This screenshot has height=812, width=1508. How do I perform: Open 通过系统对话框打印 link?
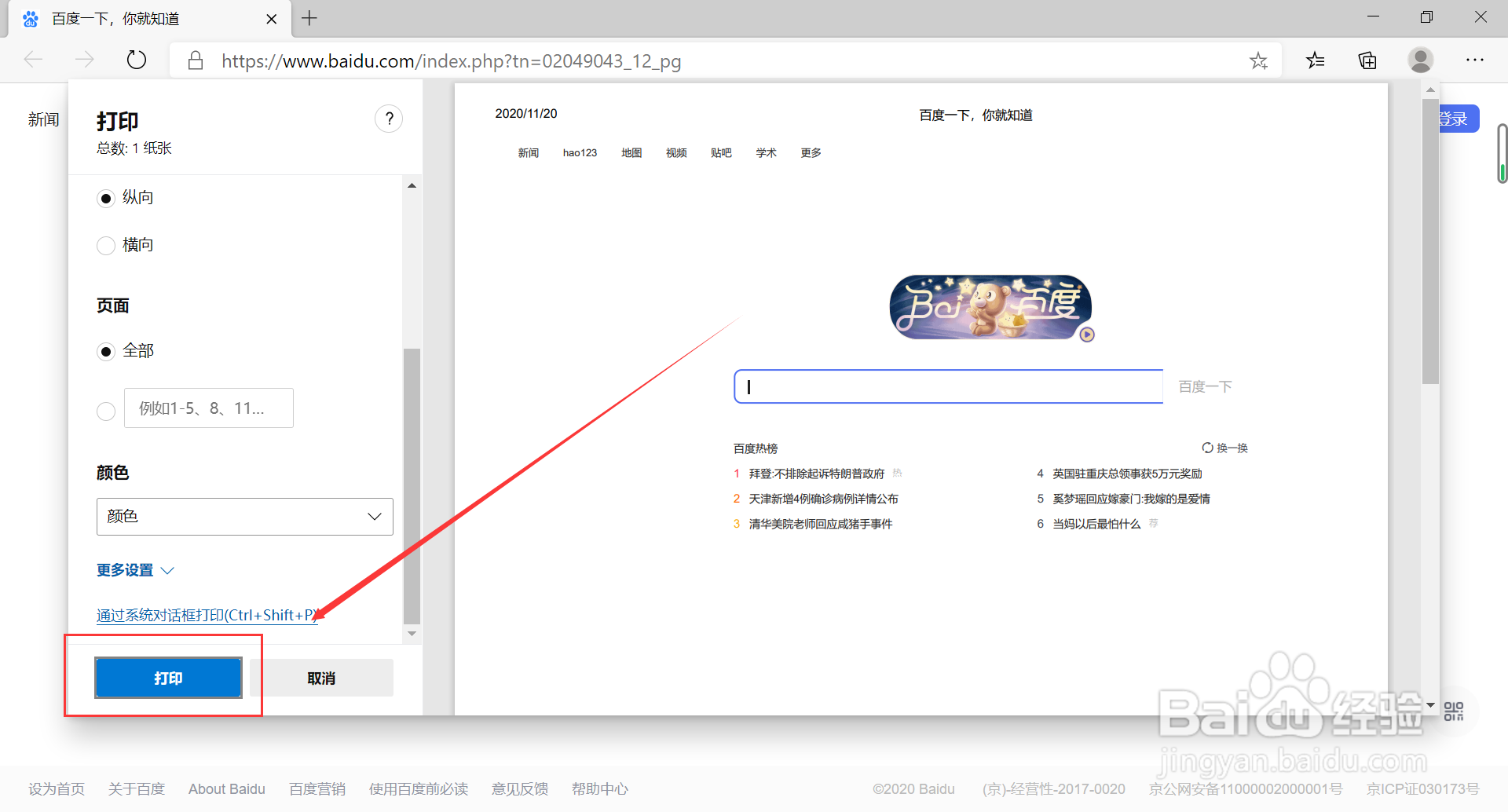[207, 615]
